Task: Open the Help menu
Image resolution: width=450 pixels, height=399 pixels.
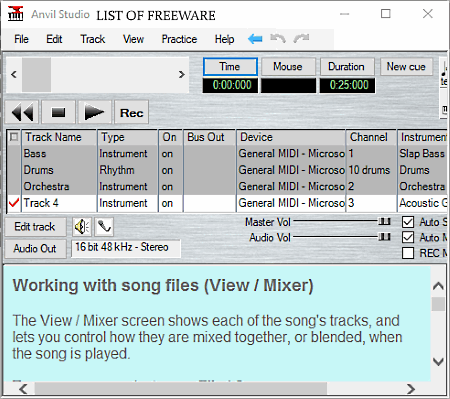Action: (224, 39)
